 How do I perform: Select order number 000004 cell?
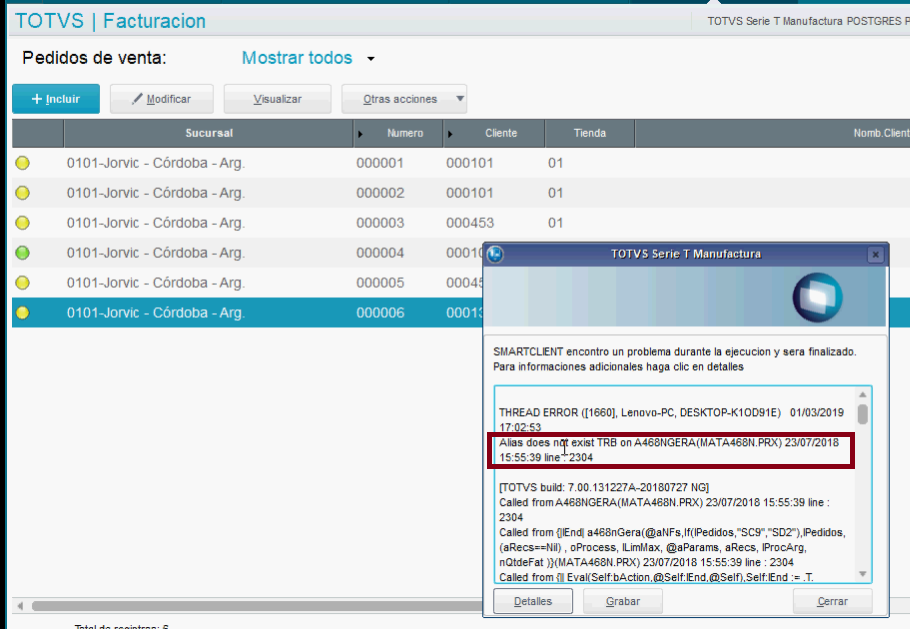tap(380, 254)
